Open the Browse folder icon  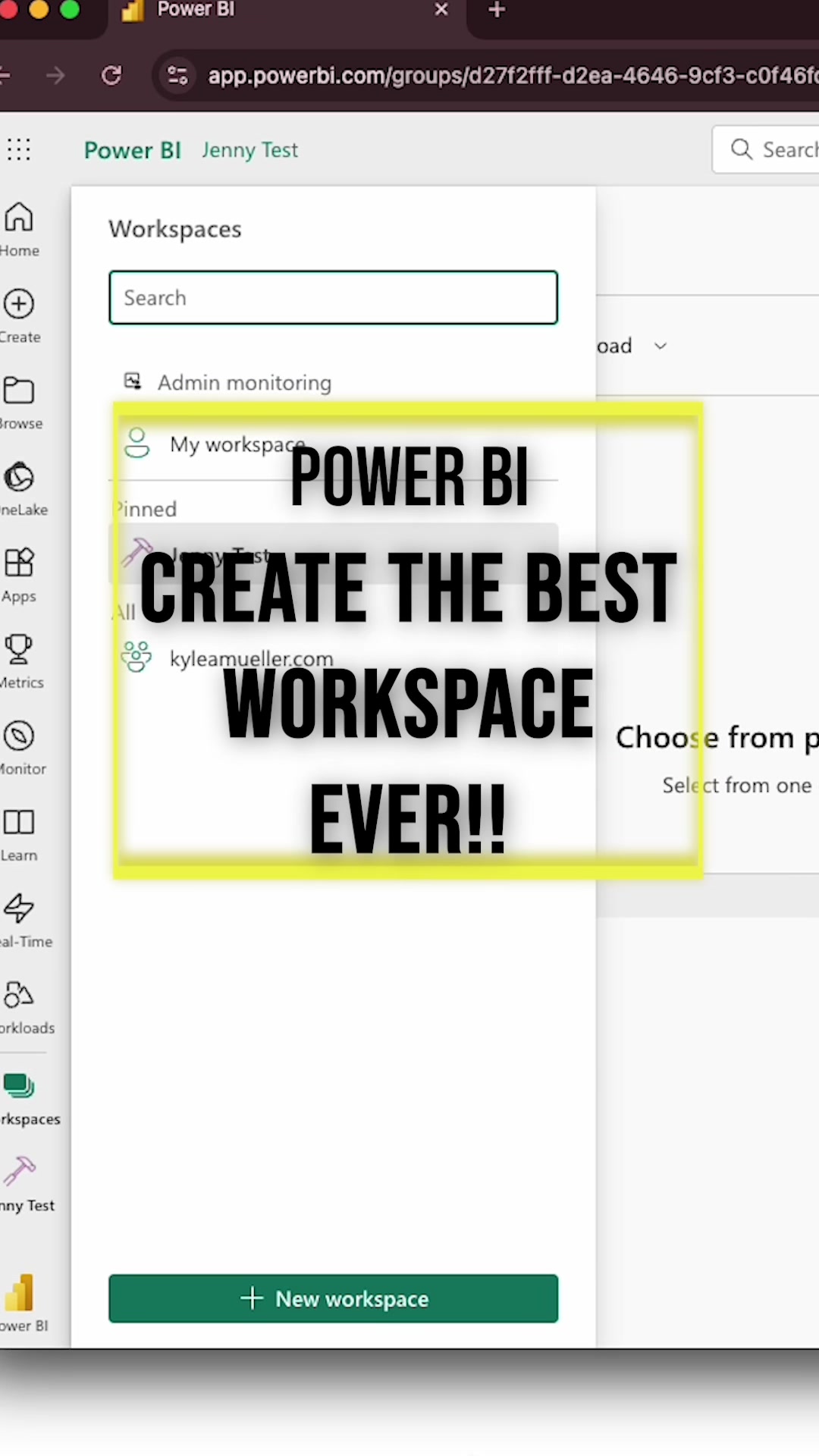point(19,391)
